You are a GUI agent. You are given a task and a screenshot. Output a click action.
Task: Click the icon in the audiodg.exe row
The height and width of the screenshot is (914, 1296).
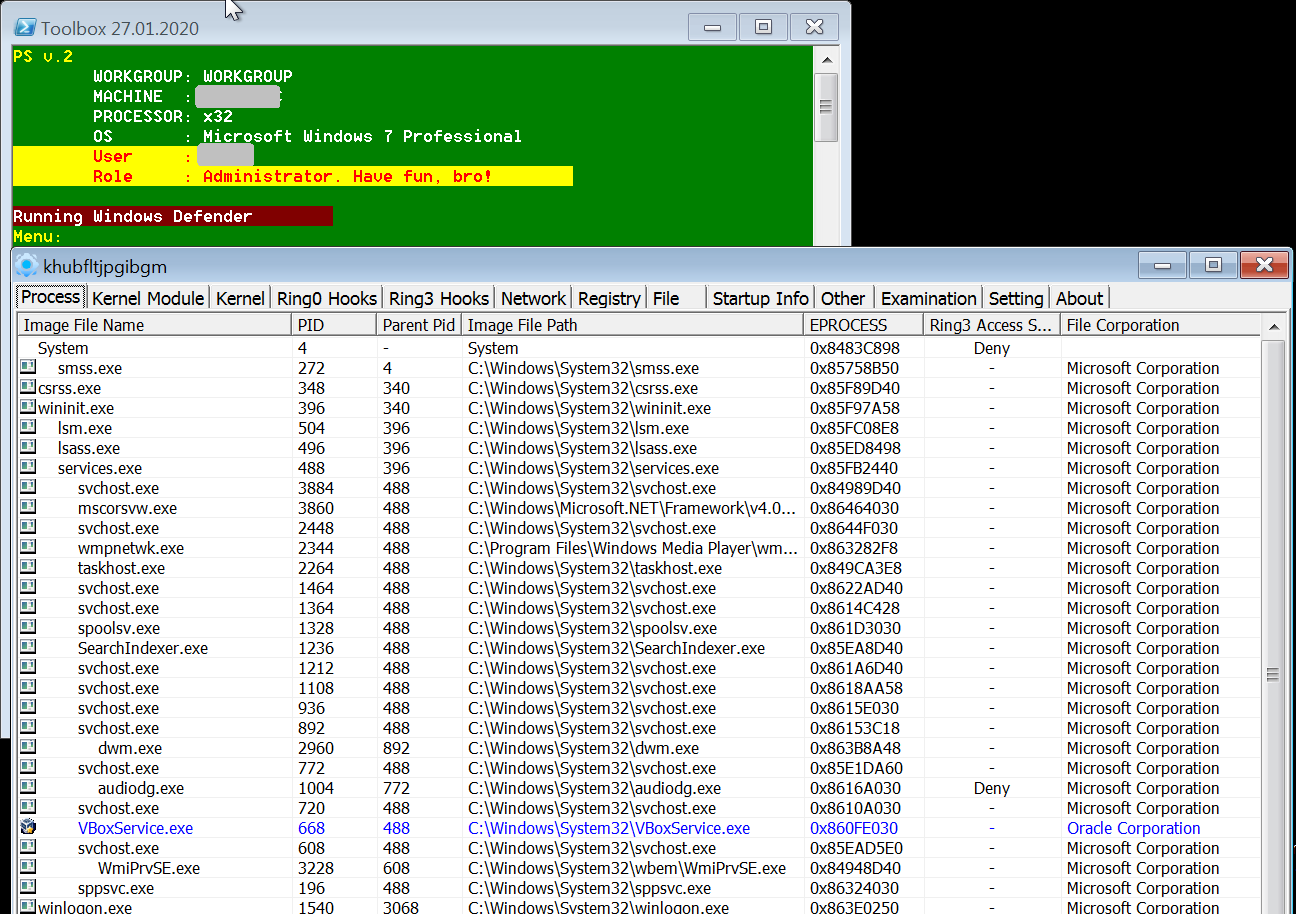27,788
